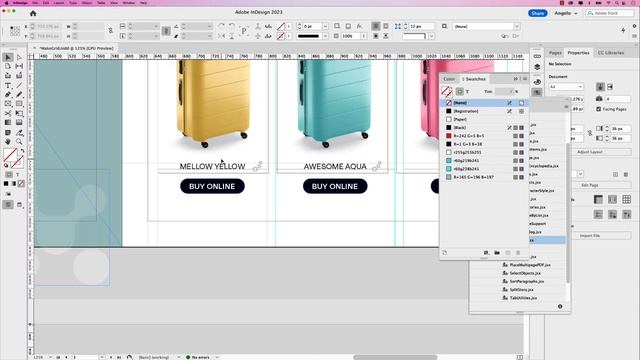Open the Window menu
The width and height of the screenshot is (640, 360).
pyautogui.click(x=129, y=3)
